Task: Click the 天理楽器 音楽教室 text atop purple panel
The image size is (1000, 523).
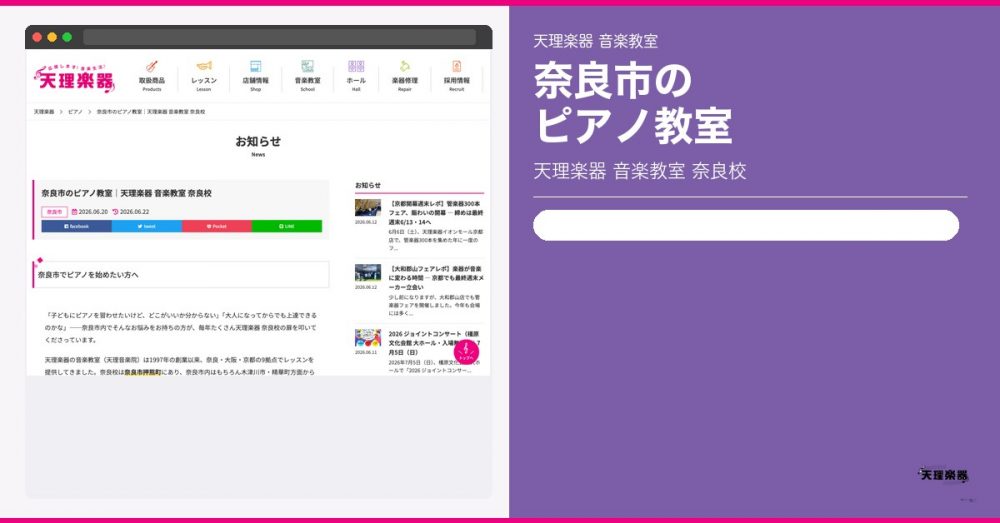Action: click(x=595, y=41)
